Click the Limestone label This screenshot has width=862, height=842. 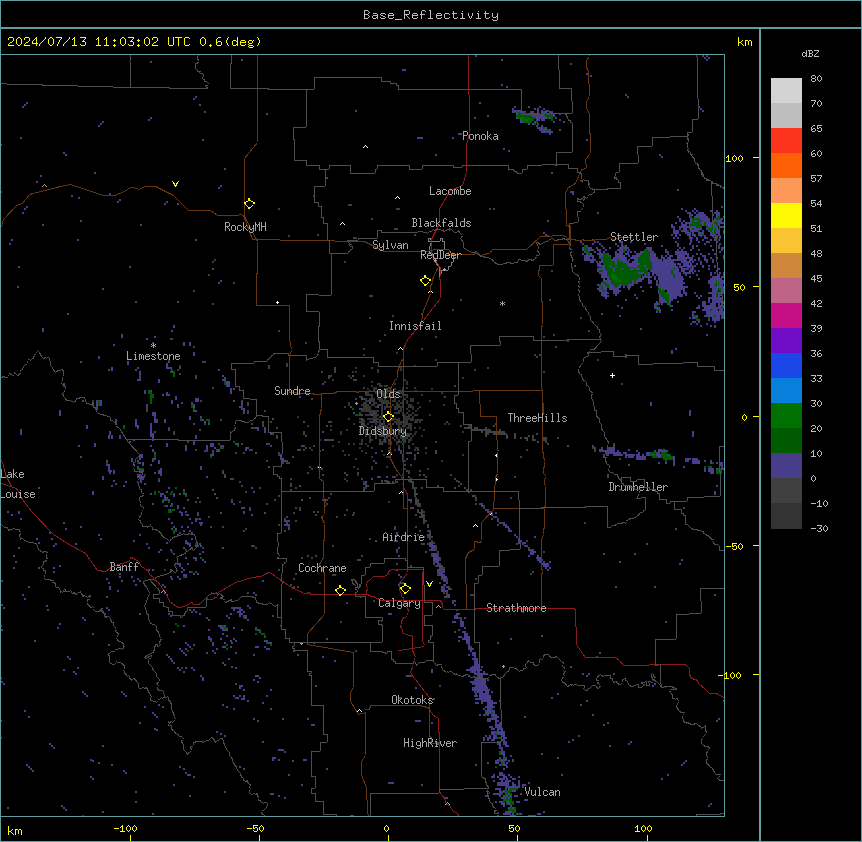[153, 356]
